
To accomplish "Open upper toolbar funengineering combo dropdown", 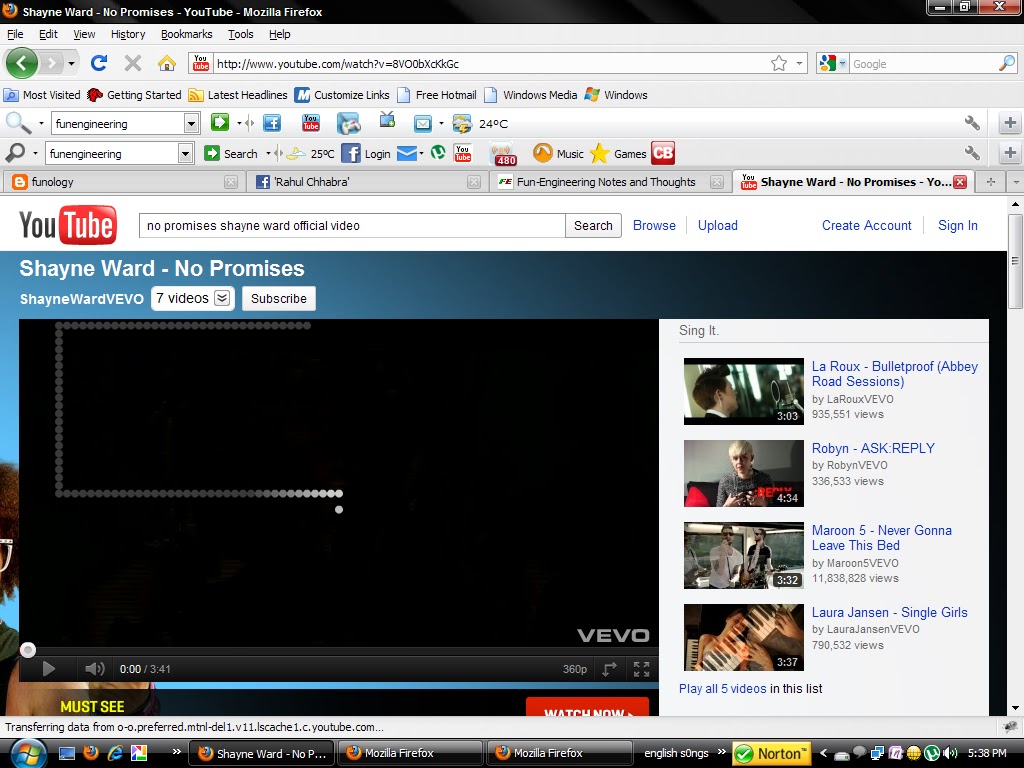I will 191,123.
